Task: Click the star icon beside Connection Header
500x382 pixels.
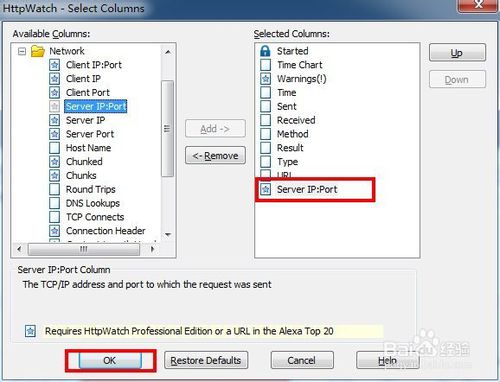Action: point(54,231)
